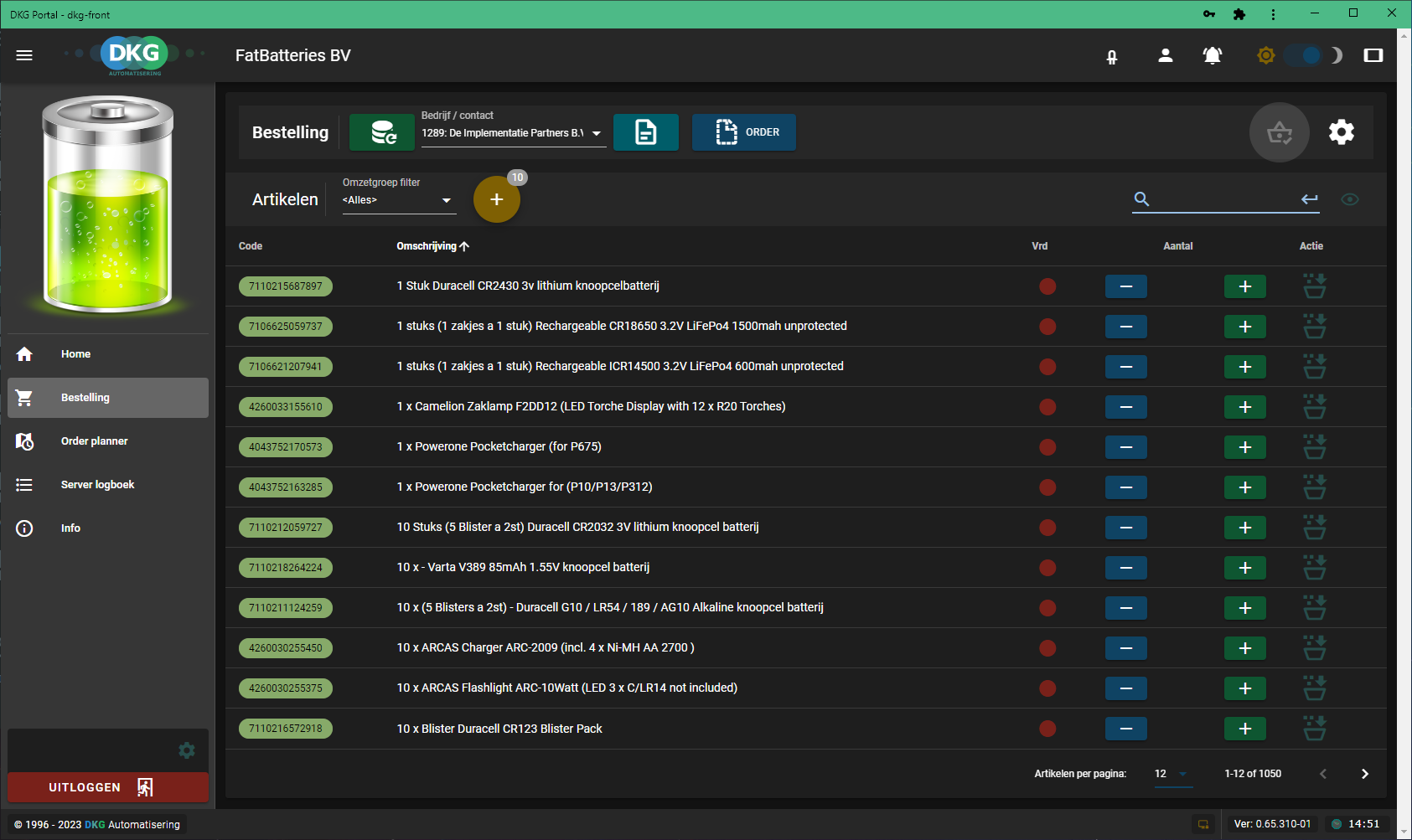Toggle the eye visibility icon
Screen dimensions: 1412x840
click(x=1349, y=199)
